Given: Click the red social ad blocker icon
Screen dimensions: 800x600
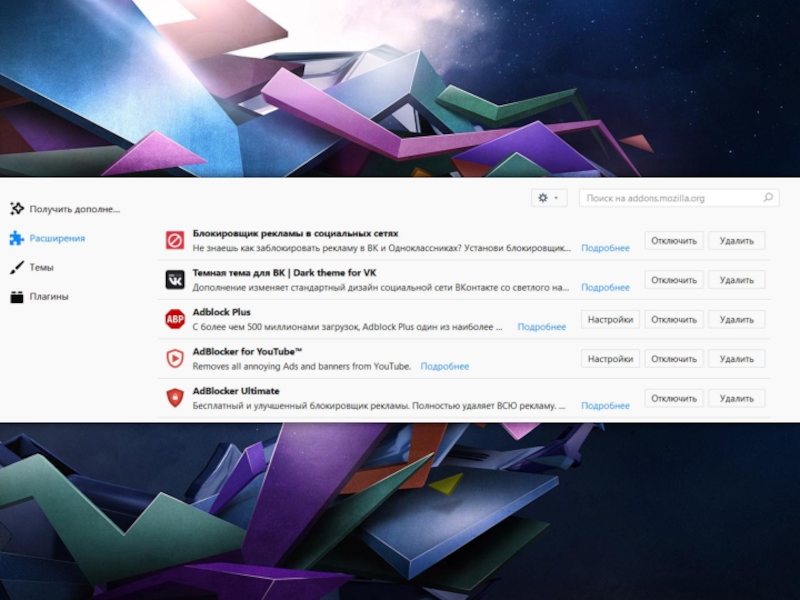Looking at the screenshot, I should point(175,240).
